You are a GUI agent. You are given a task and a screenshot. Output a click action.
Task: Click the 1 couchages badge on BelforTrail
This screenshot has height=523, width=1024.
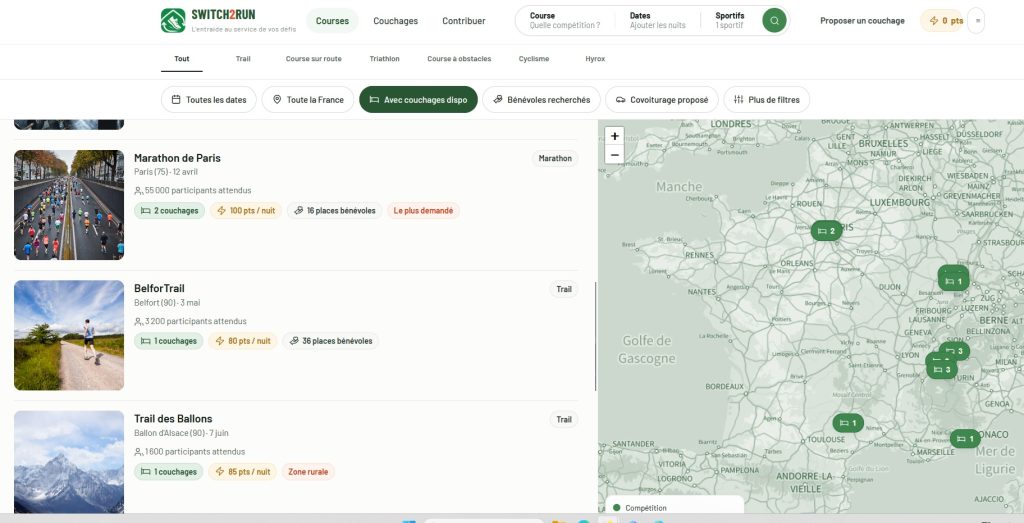168,341
